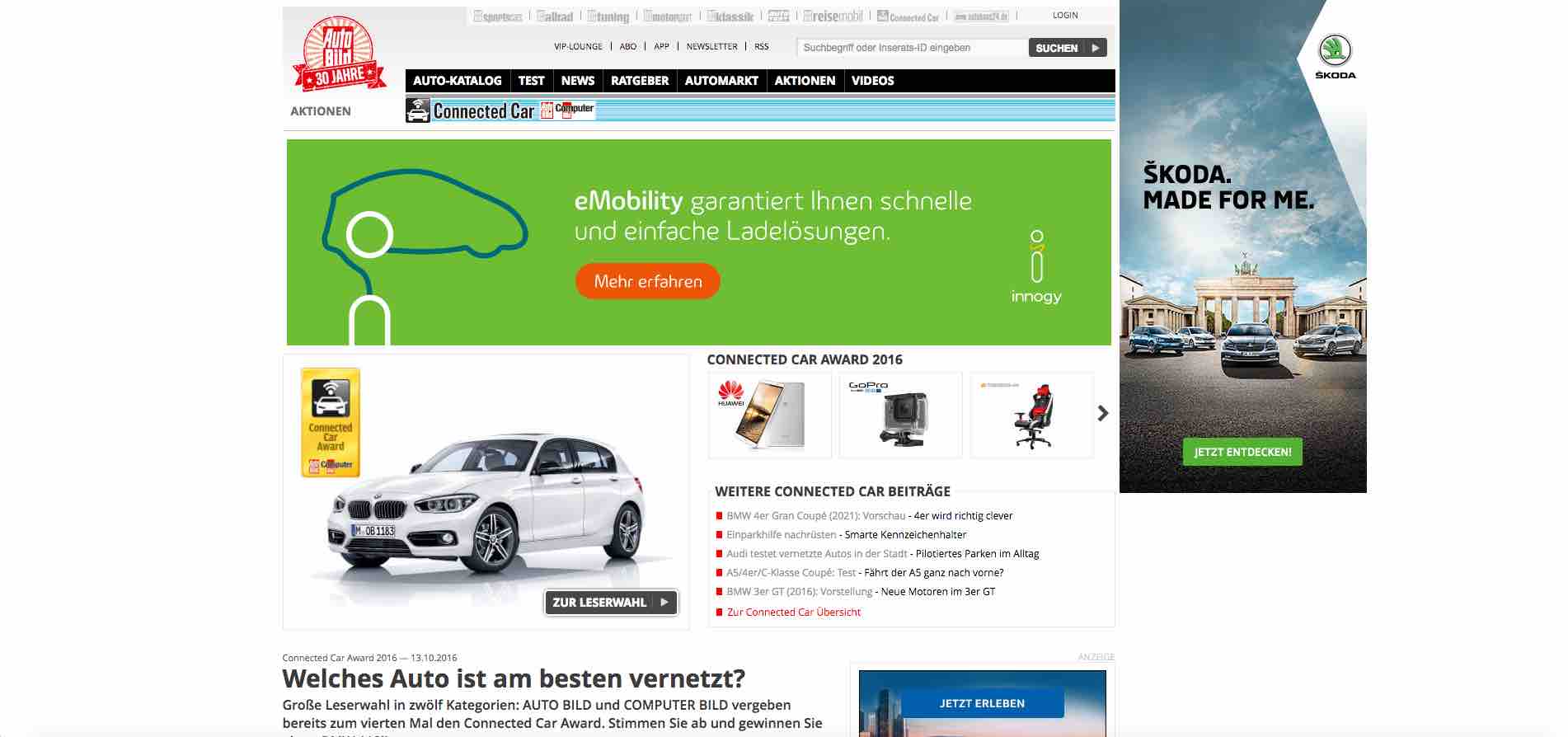Open the BMW 4er Gran Coupé (2021) article link
The height and width of the screenshot is (737, 1568).
(x=870, y=516)
